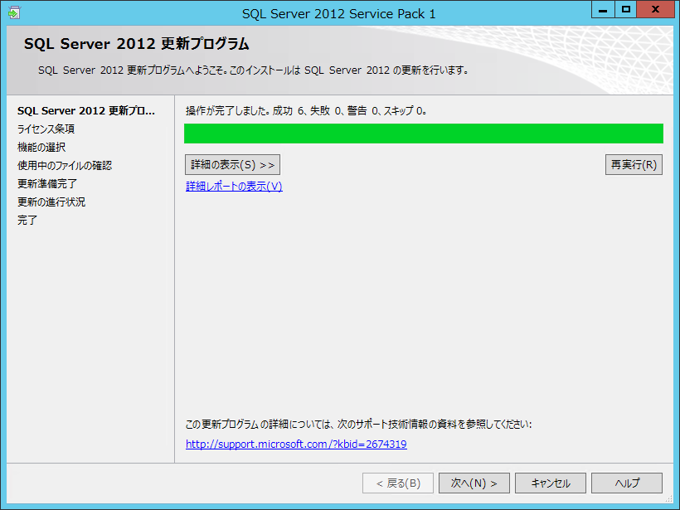
Task: Expand details with 詳細の表示(S) button
Action: [x=232, y=165]
